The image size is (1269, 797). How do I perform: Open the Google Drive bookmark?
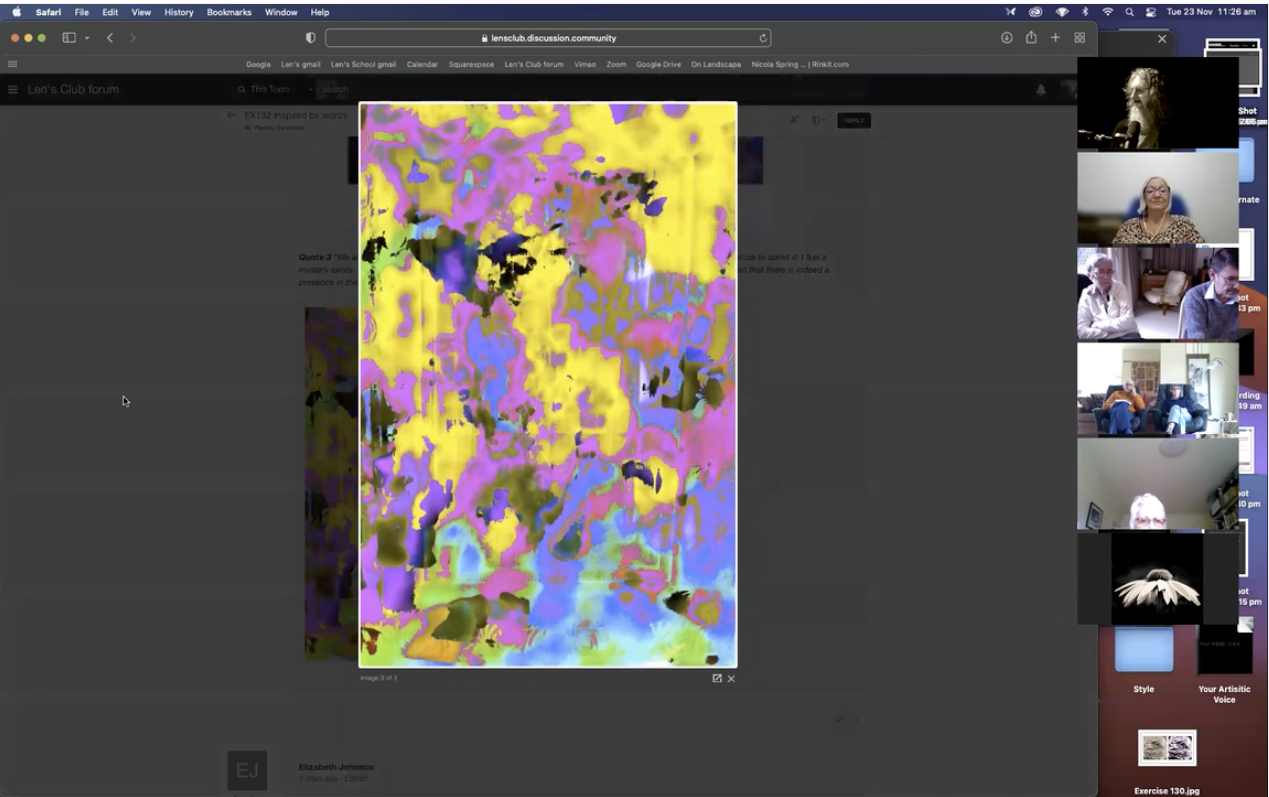(x=658, y=64)
